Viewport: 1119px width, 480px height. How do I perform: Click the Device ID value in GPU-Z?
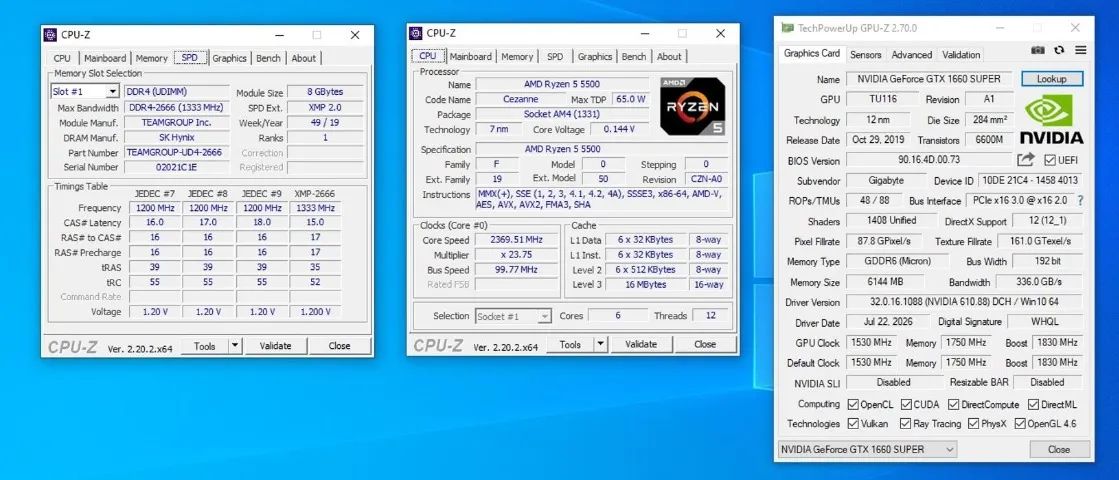1030,181
